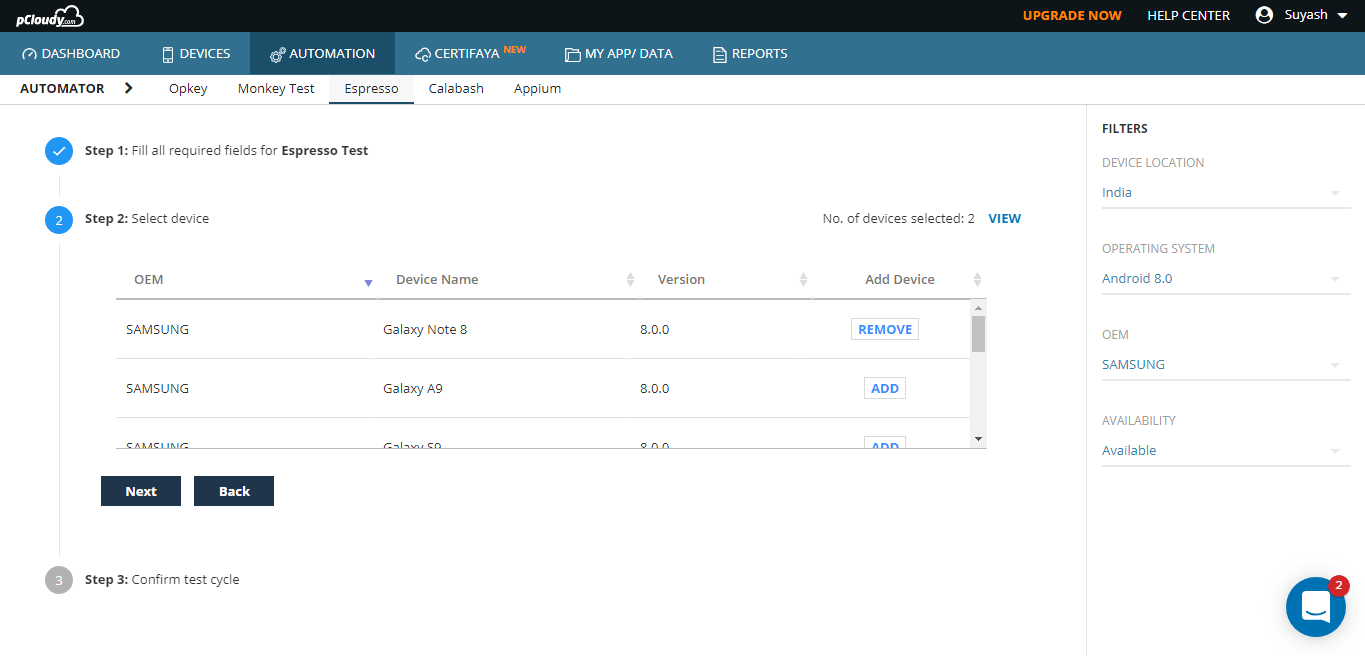Open the Availability dropdown
This screenshot has width=1365, height=656.
(x=1226, y=451)
